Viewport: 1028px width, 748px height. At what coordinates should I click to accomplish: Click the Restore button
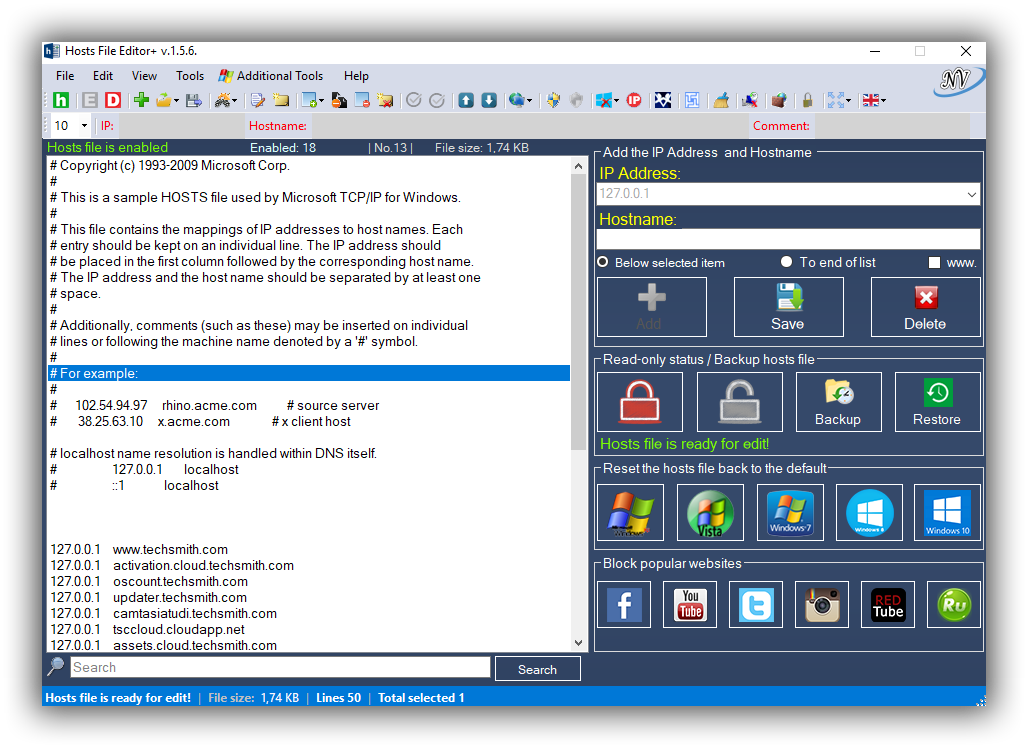[938, 402]
